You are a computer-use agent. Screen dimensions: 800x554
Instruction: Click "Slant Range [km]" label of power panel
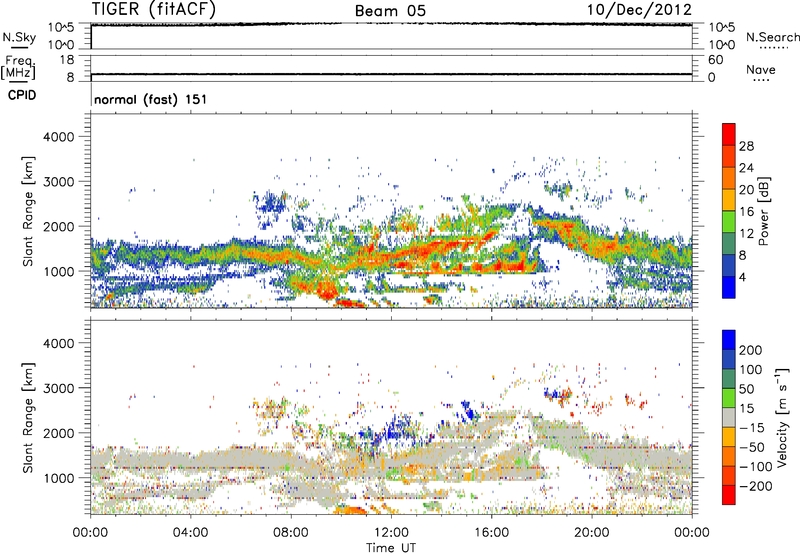pyautogui.click(x=28, y=211)
